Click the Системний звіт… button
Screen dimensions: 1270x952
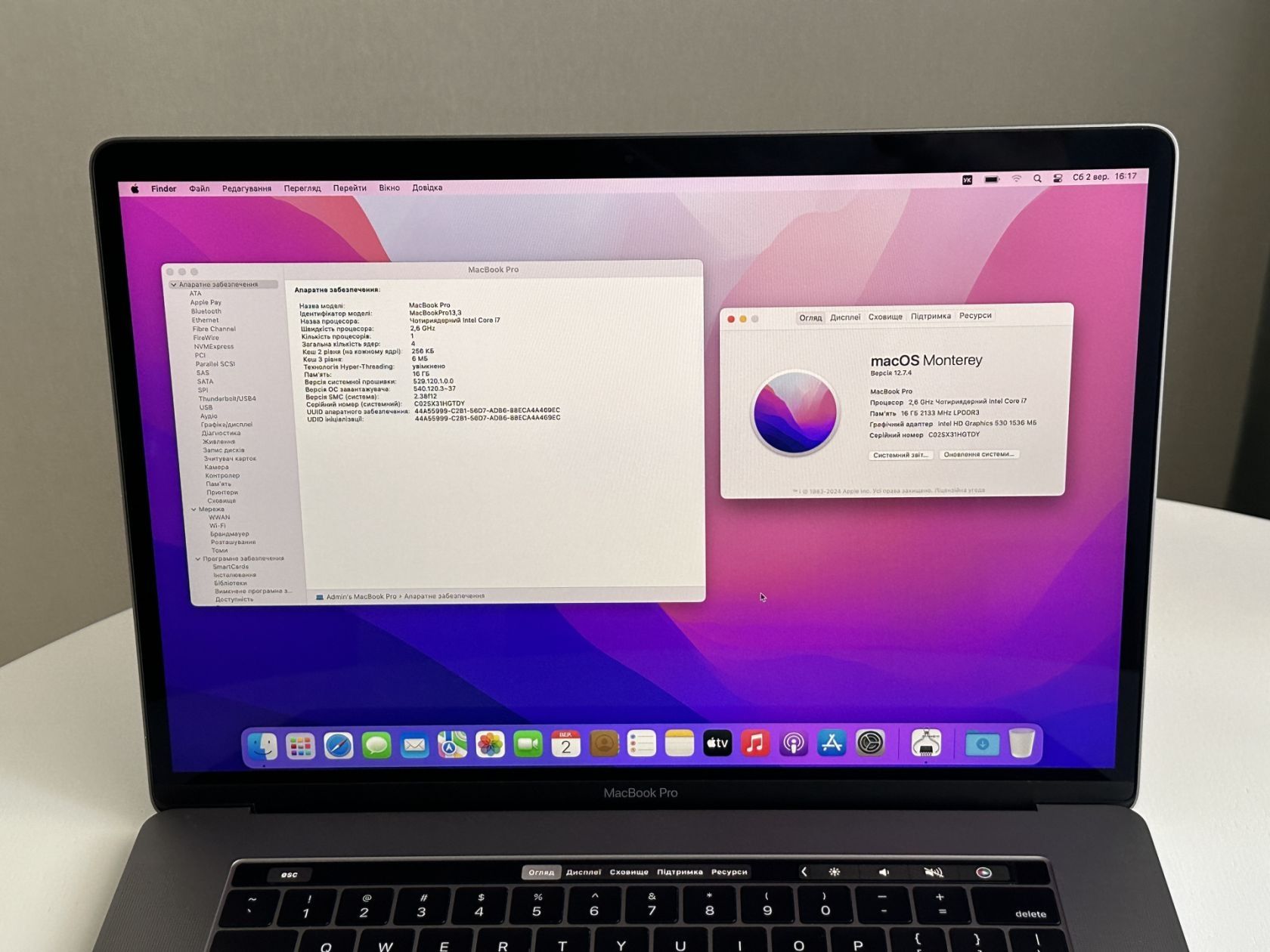900,455
